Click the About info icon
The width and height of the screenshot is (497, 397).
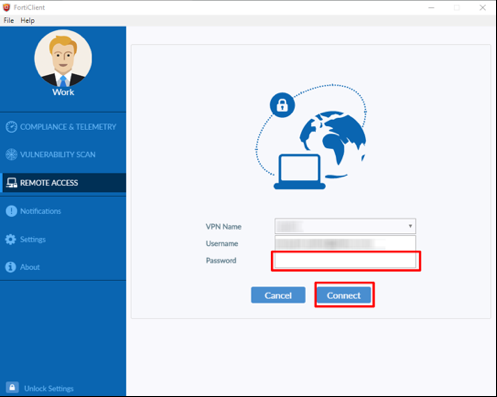(x=11, y=267)
